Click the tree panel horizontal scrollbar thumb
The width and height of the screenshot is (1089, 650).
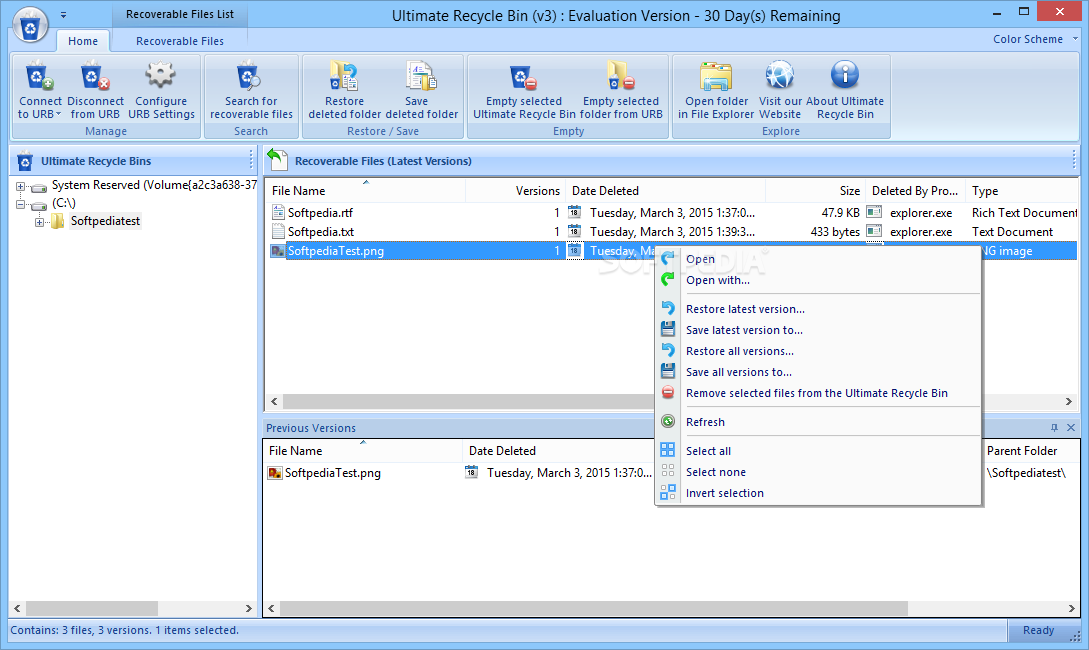point(92,608)
